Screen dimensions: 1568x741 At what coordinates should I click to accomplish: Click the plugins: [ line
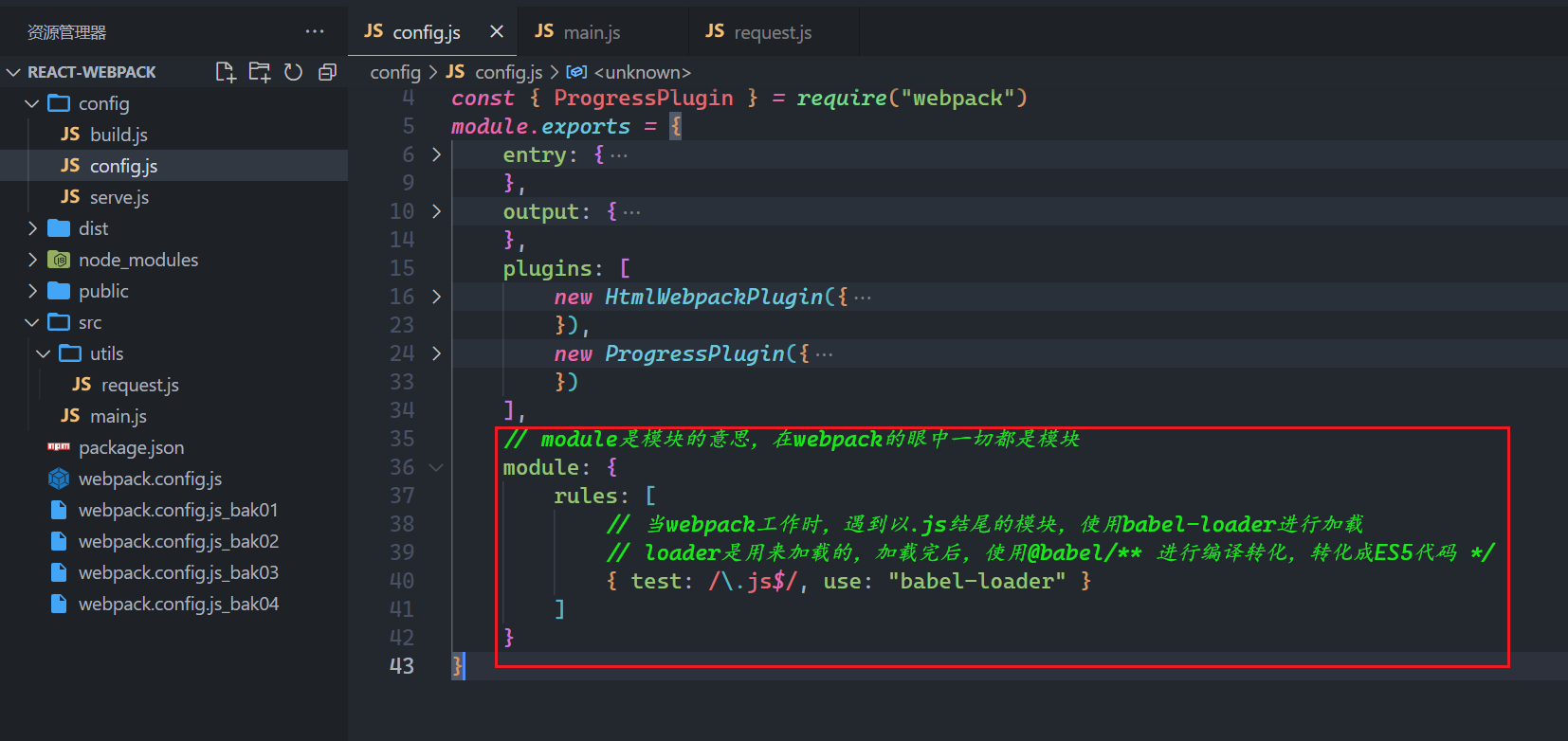tap(567, 268)
